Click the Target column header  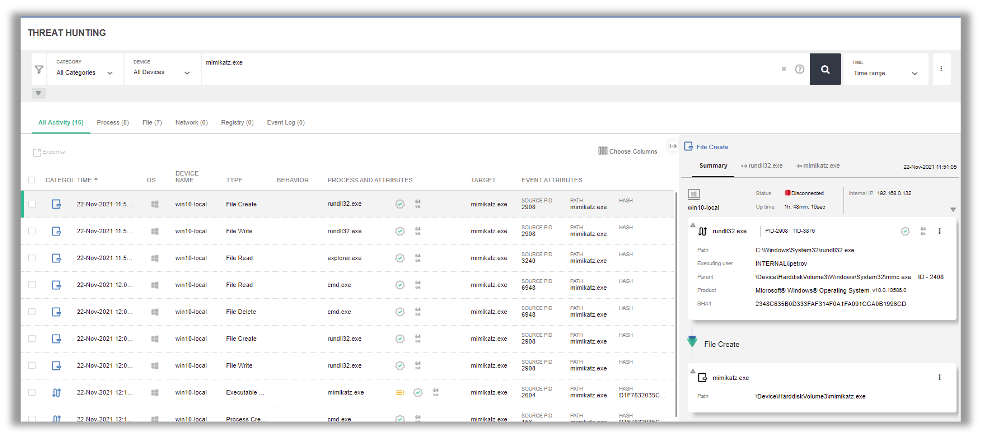(x=483, y=180)
